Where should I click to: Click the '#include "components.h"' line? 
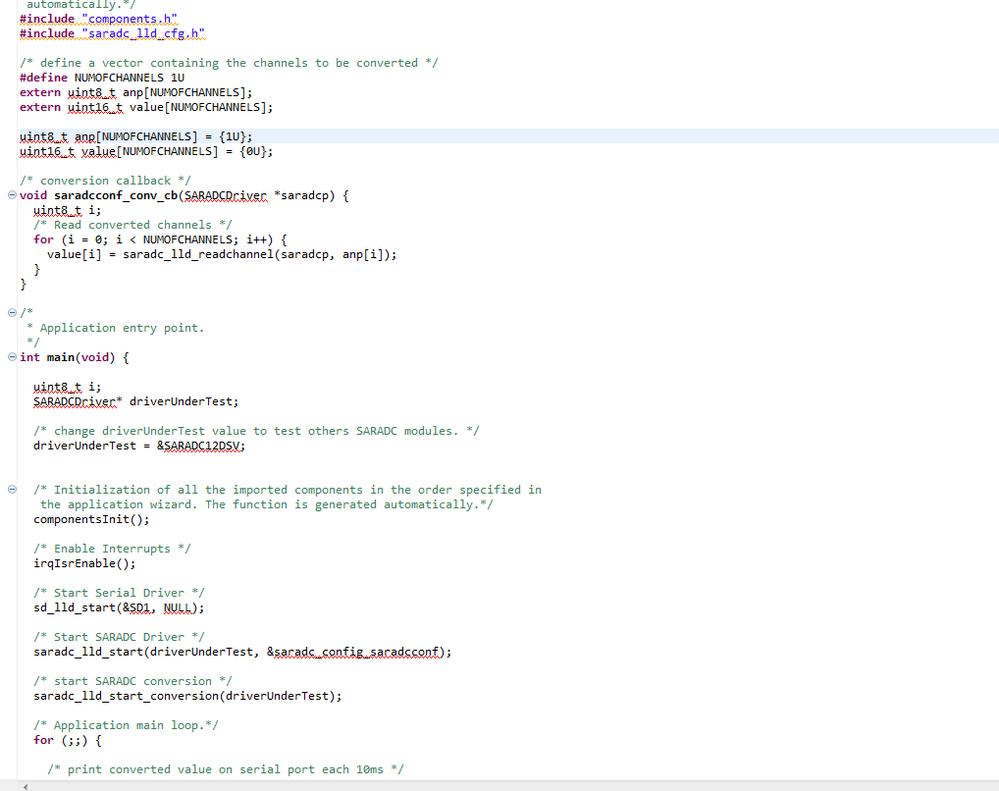(x=99, y=19)
